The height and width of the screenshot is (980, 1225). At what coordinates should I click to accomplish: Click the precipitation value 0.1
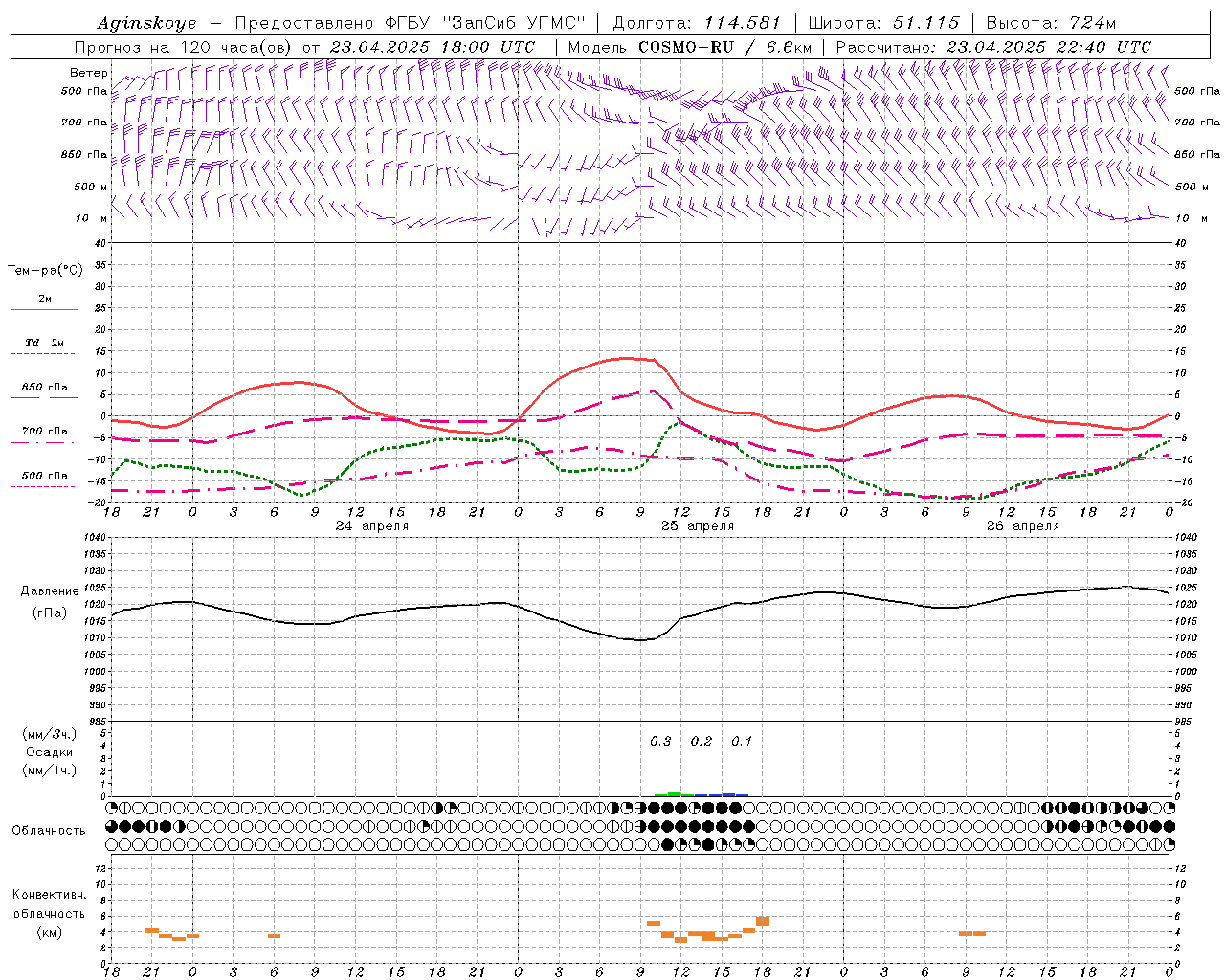point(742,741)
